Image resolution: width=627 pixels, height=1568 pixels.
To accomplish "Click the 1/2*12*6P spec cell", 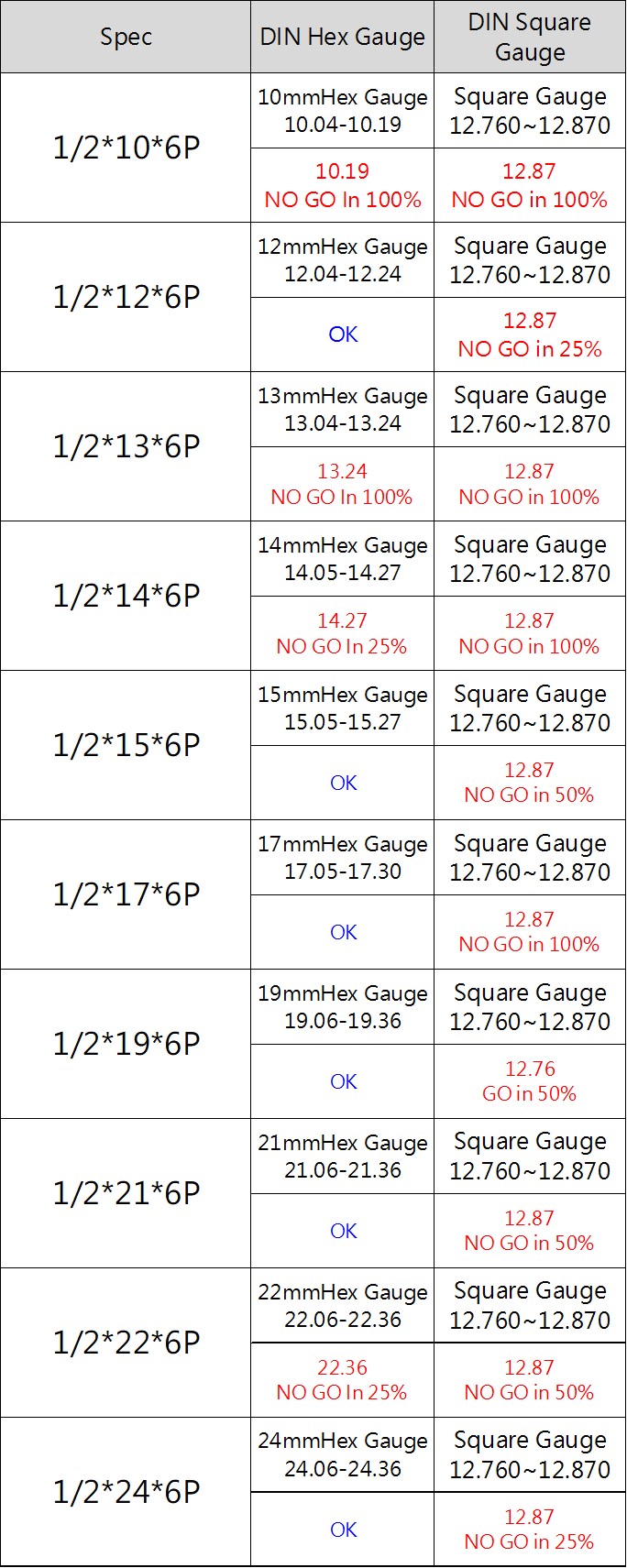I will point(126,298).
